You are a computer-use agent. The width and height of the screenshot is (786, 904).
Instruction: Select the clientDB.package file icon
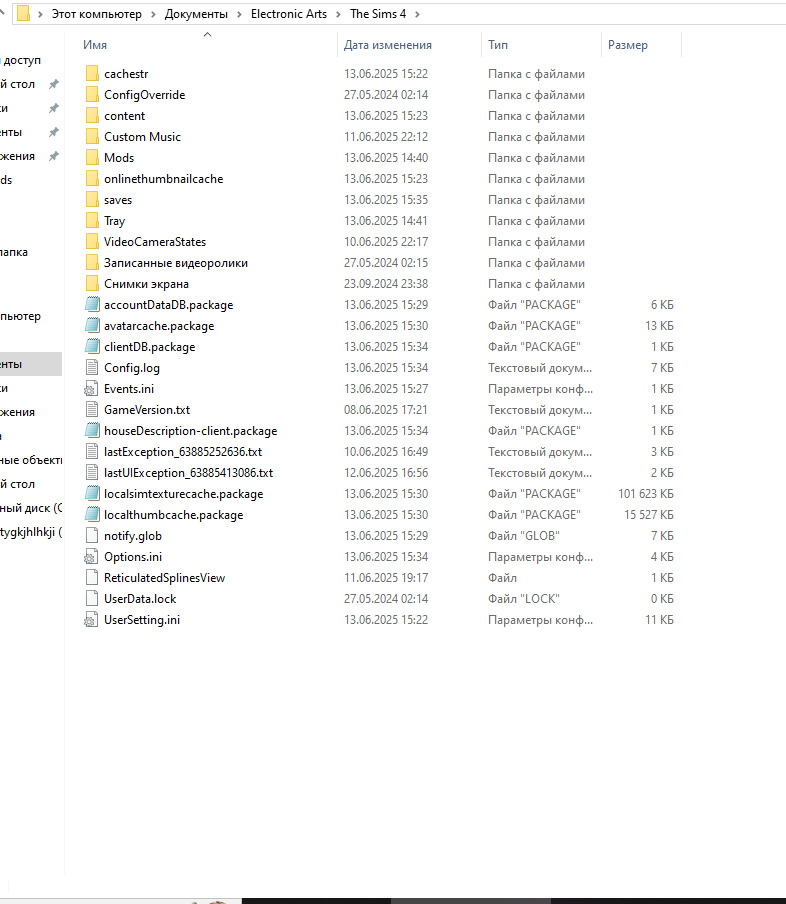tap(92, 347)
